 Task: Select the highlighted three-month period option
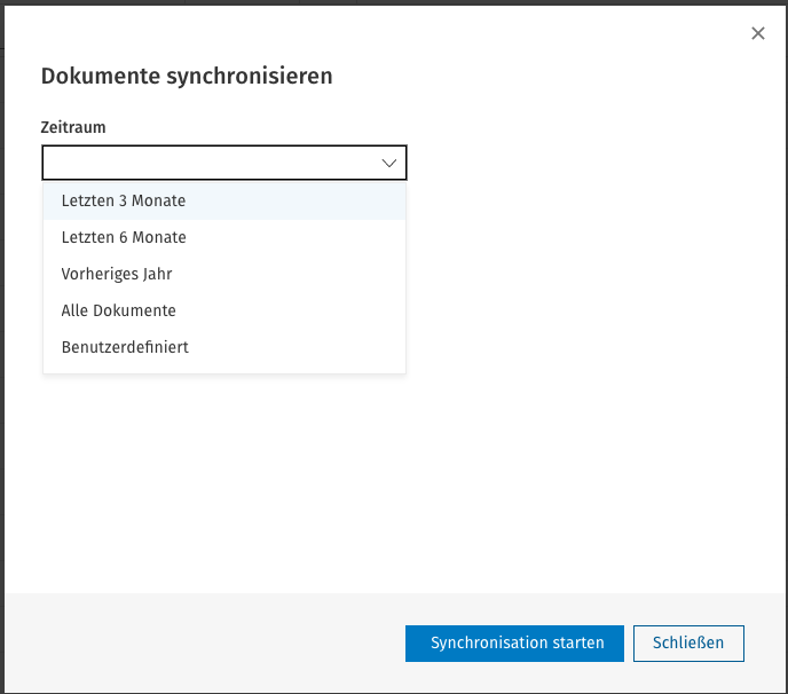224,201
